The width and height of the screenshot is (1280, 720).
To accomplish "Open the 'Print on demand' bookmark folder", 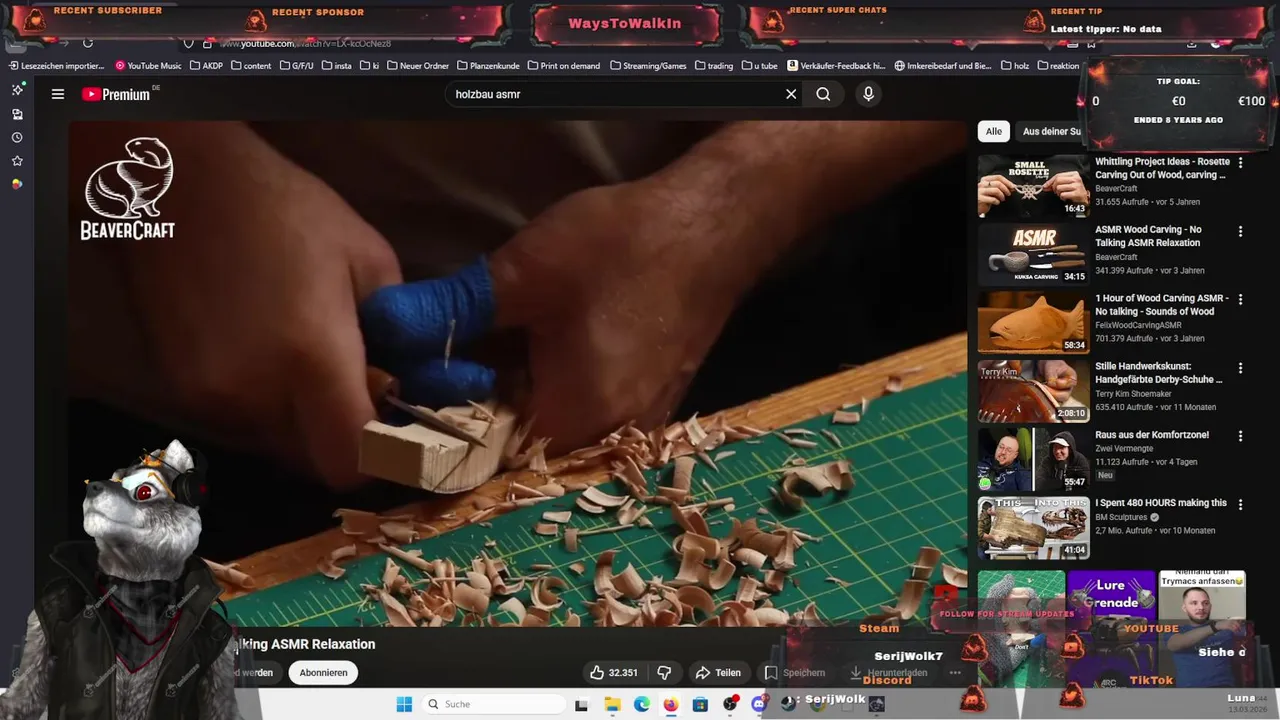I will tap(563, 66).
